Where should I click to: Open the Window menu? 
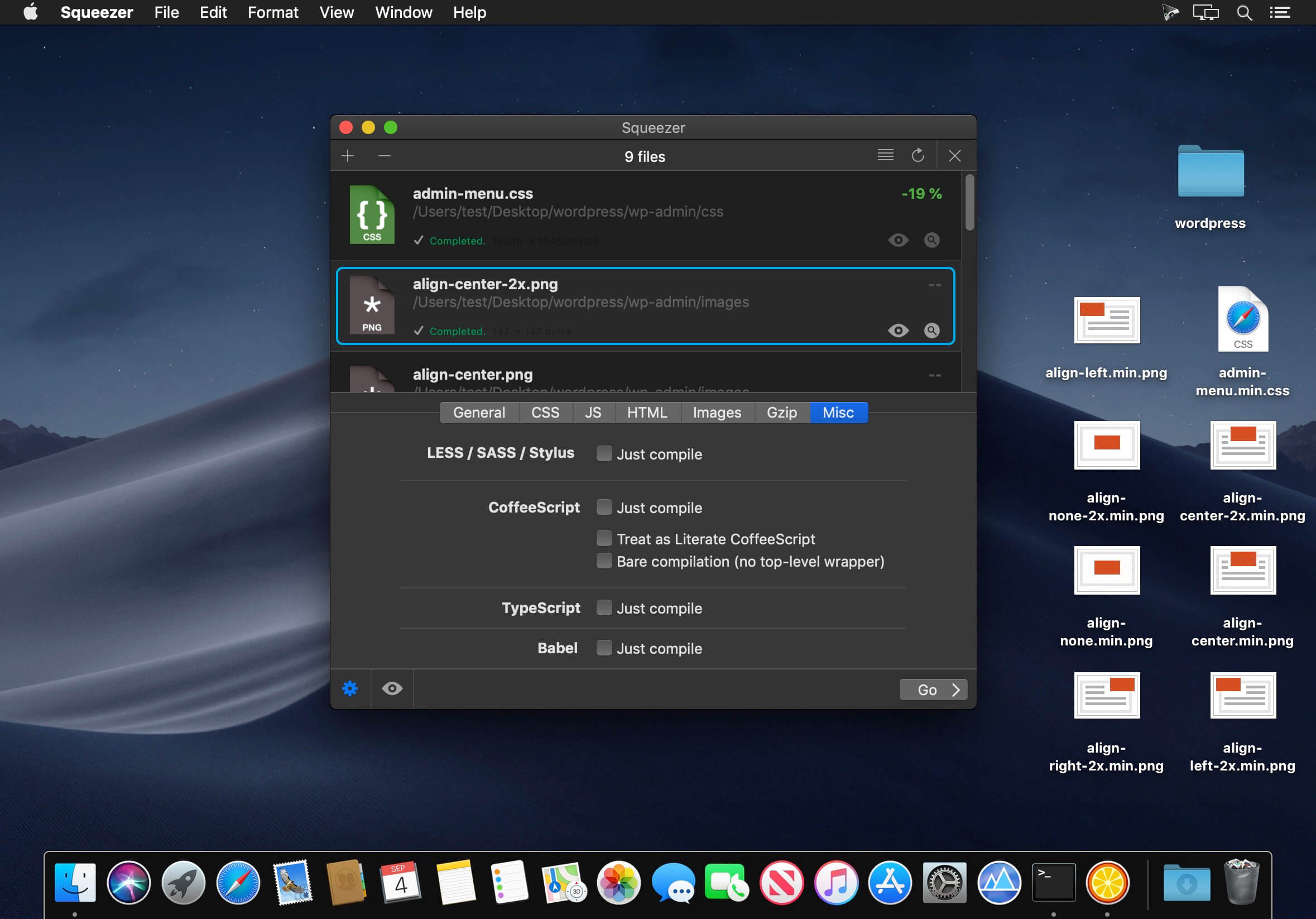click(x=404, y=12)
